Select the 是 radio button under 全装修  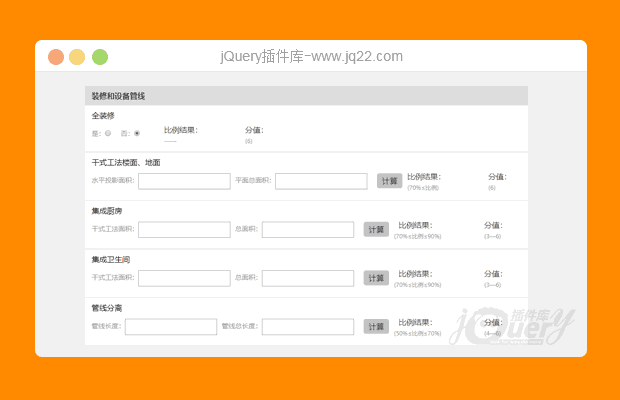click(x=107, y=133)
